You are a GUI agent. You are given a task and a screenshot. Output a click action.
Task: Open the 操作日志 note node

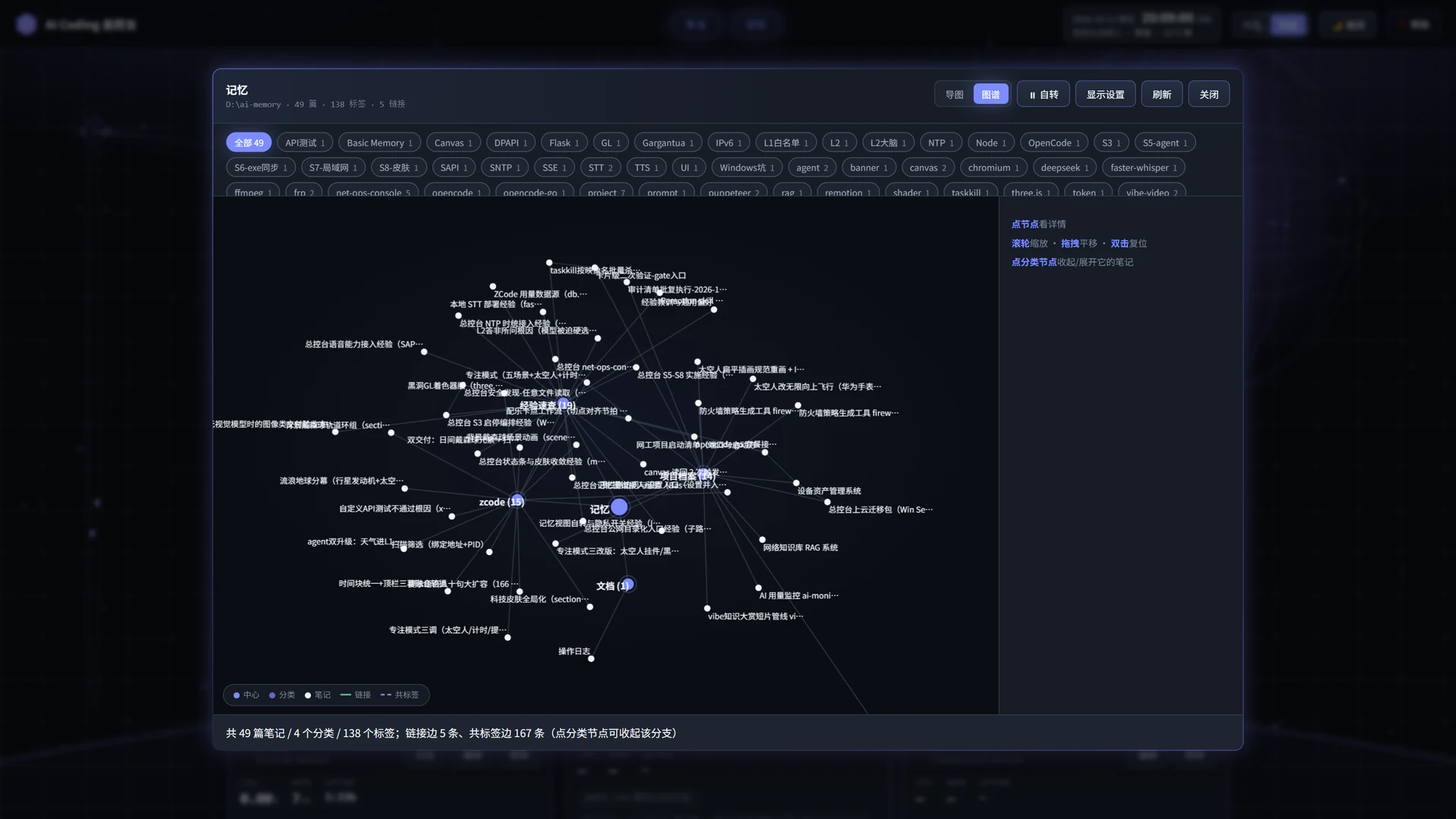(x=591, y=658)
